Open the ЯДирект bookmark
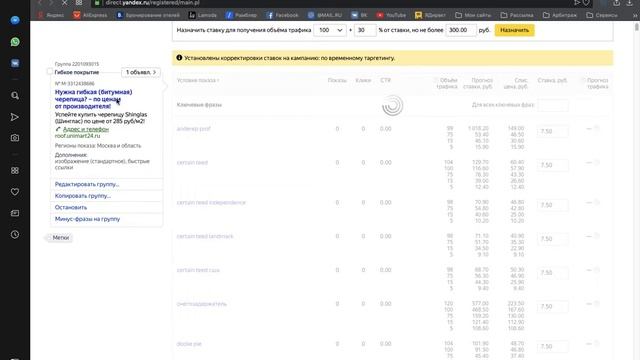 (430, 15)
